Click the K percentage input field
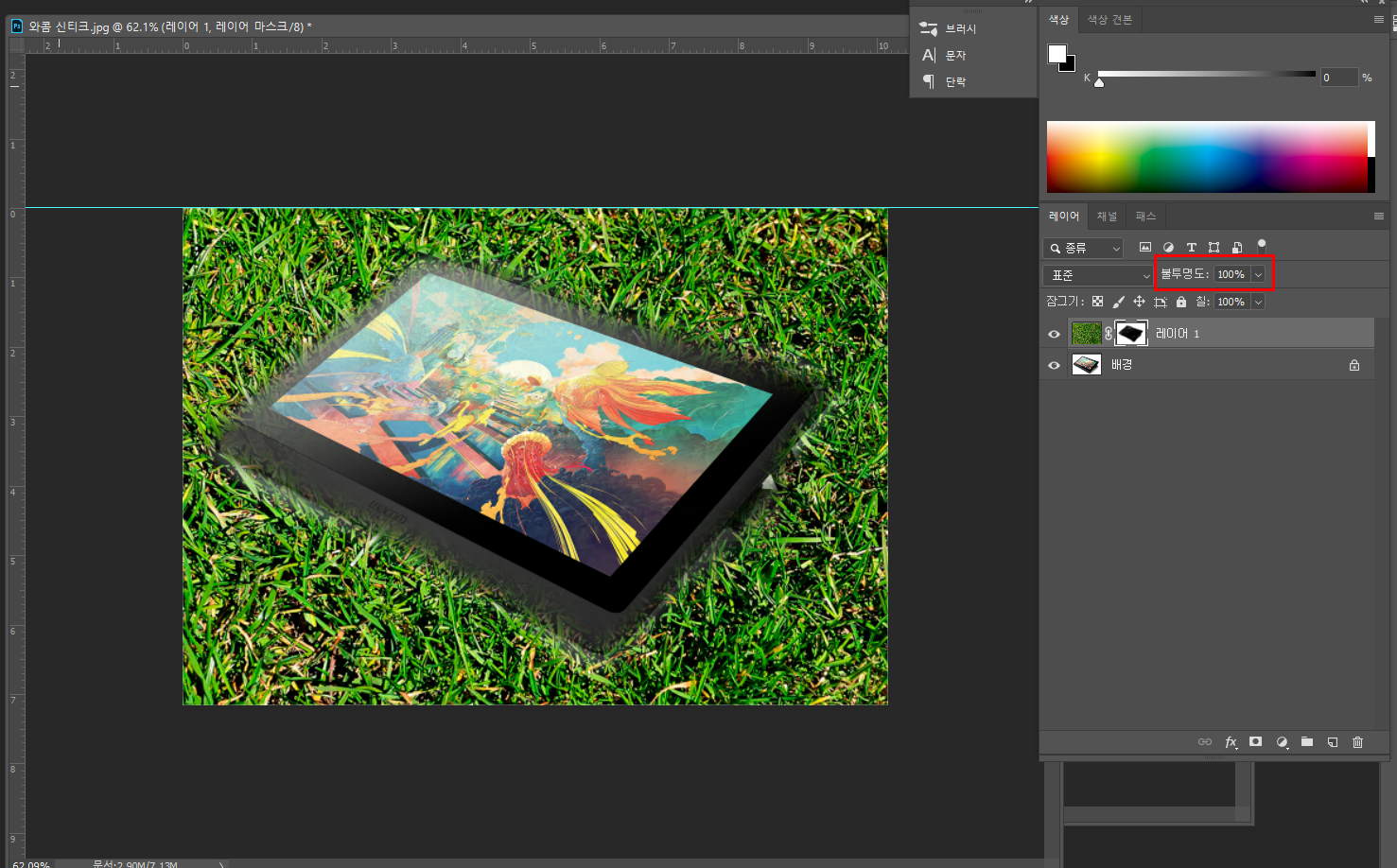The image size is (1397, 868). (1339, 78)
